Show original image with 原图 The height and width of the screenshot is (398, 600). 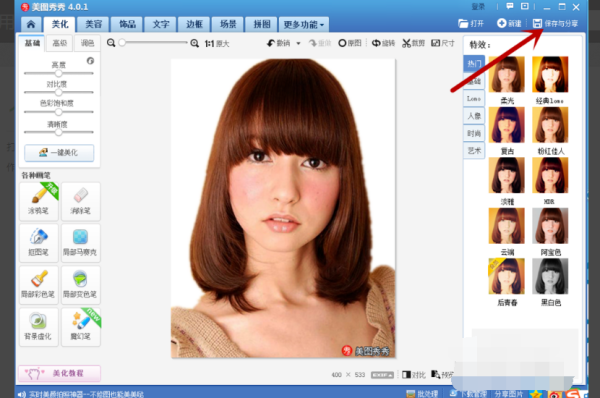pyautogui.click(x=350, y=43)
